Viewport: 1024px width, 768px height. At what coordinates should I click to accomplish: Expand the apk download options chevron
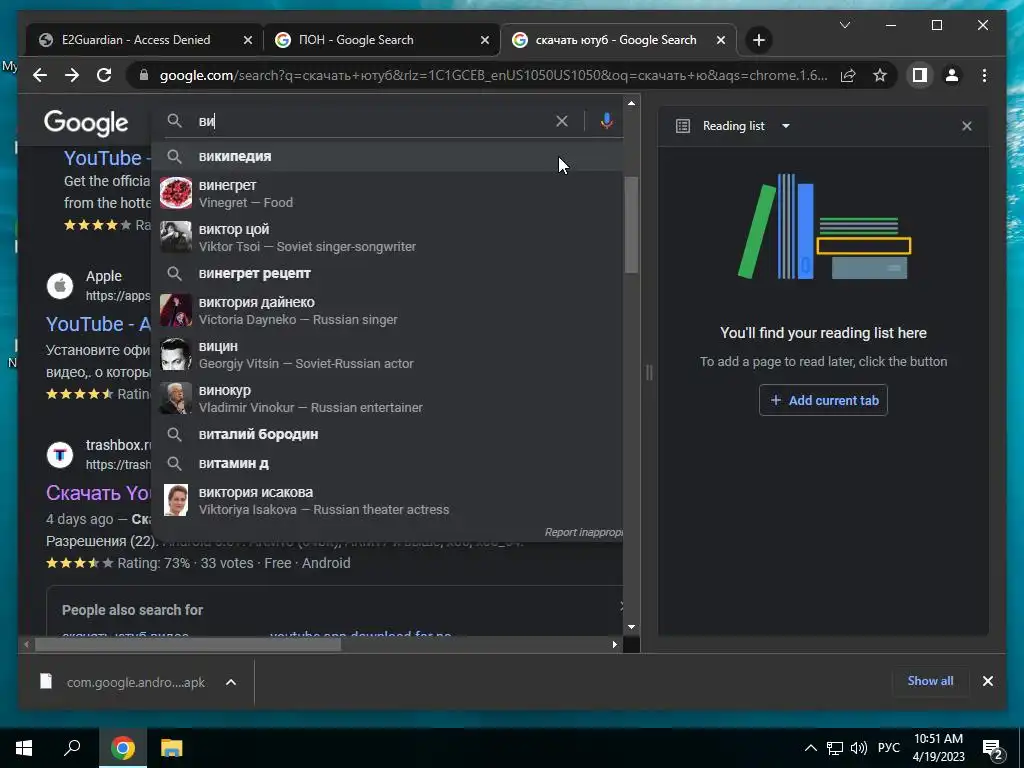pos(231,682)
